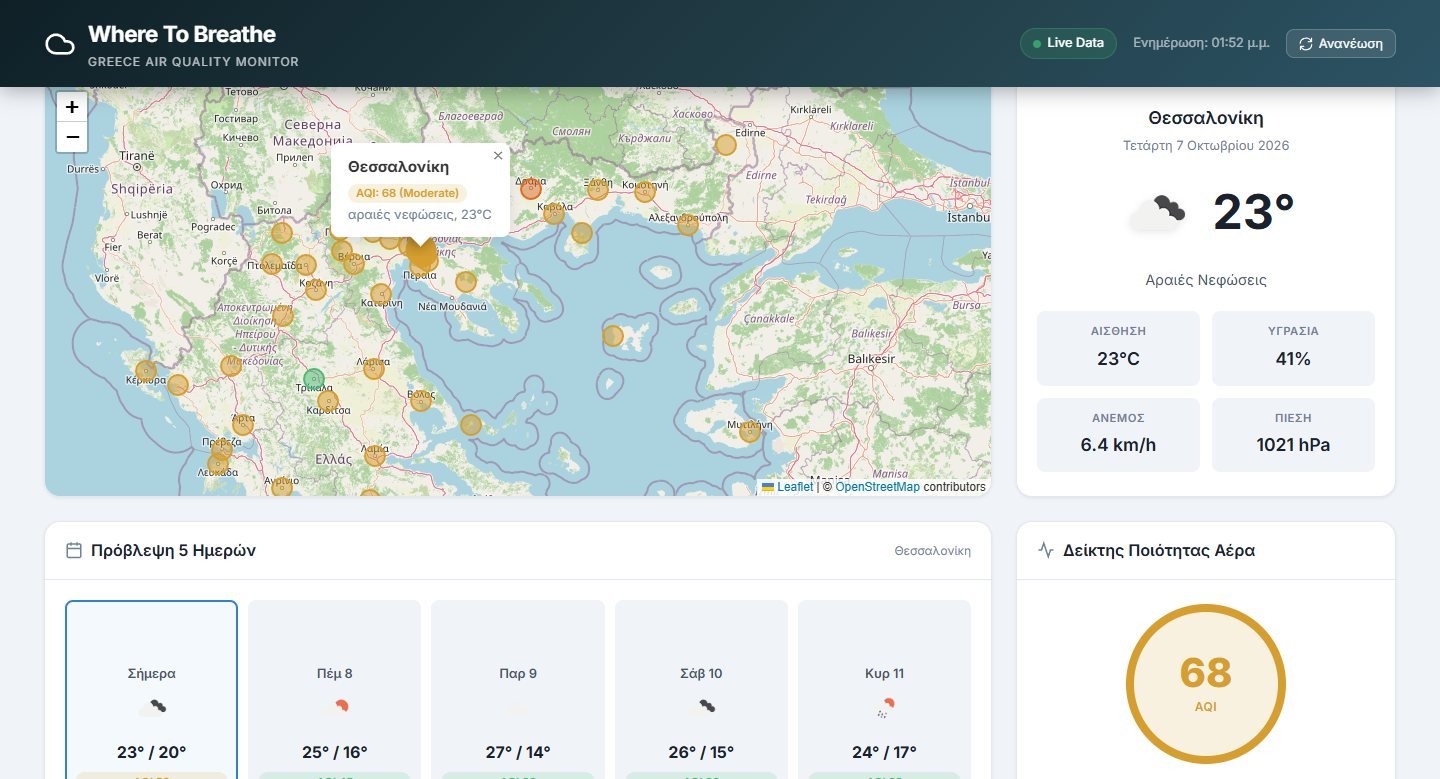Viewport: 1440px width, 779px height.
Task: Select the green Τρίκαλα map marker
Action: (x=314, y=379)
